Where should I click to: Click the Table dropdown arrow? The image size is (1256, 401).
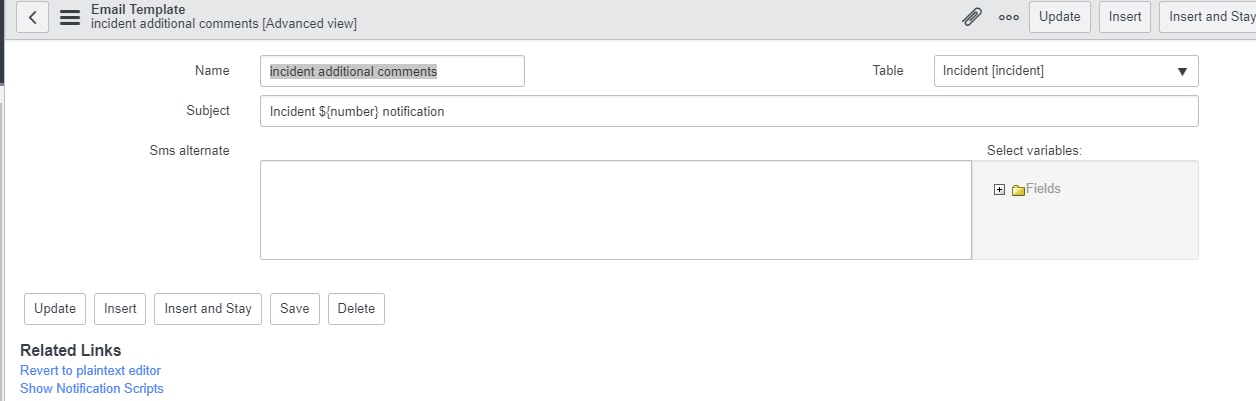[x=1182, y=71]
